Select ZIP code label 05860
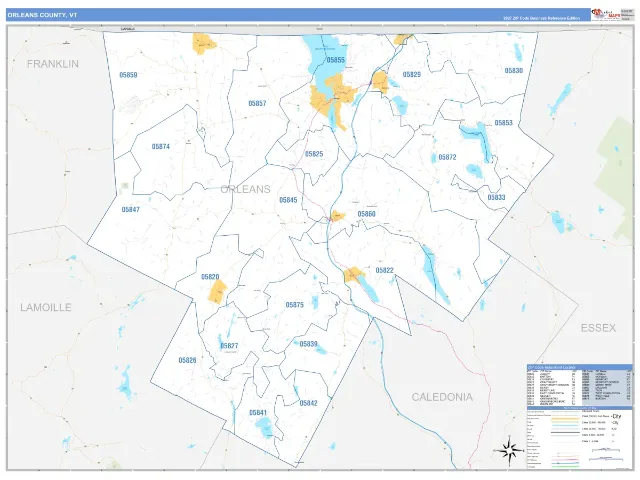The image size is (640, 480). click(366, 214)
